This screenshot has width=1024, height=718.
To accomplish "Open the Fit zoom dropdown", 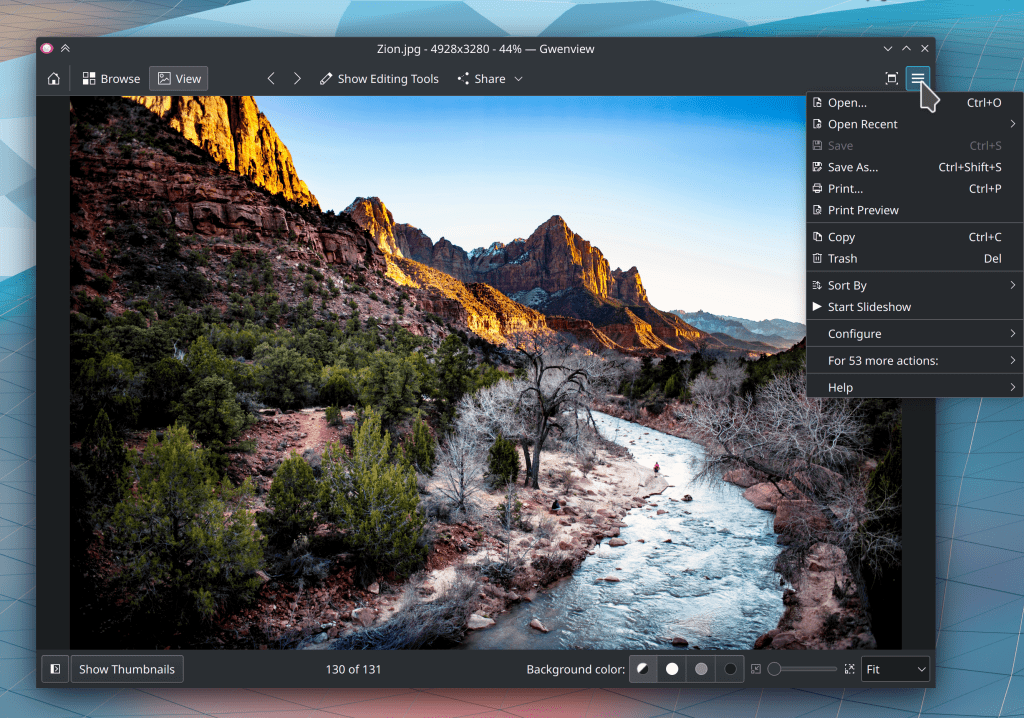I will pyautogui.click(x=895, y=669).
